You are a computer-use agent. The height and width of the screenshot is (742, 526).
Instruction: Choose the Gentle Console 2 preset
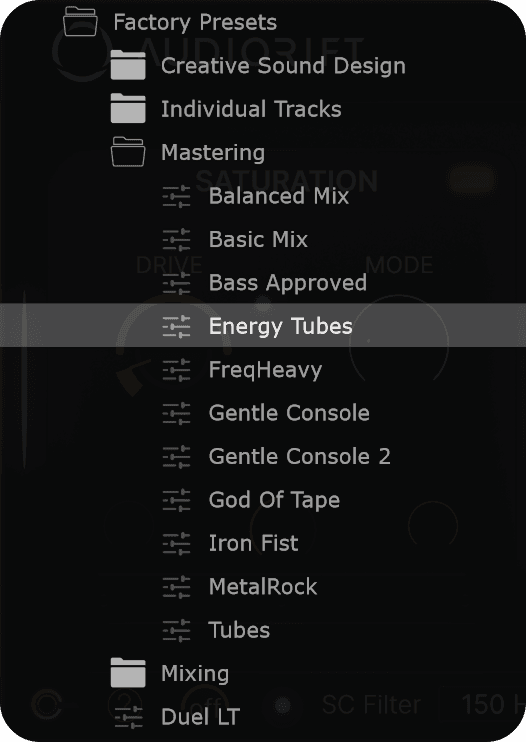point(300,457)
